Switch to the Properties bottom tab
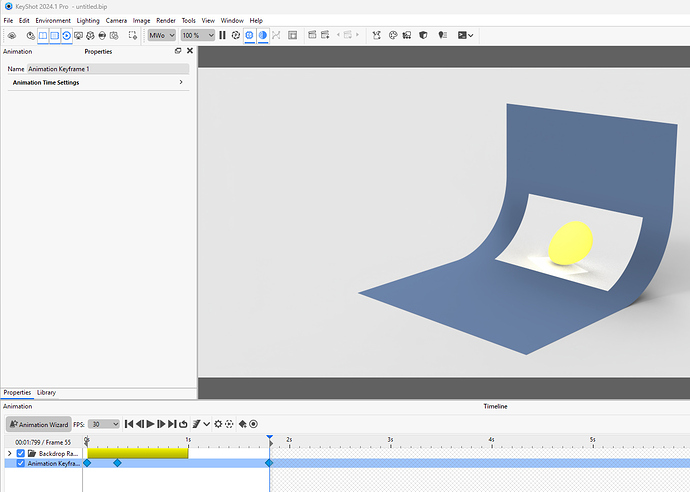The image size is (690, 492). point(17,393)
